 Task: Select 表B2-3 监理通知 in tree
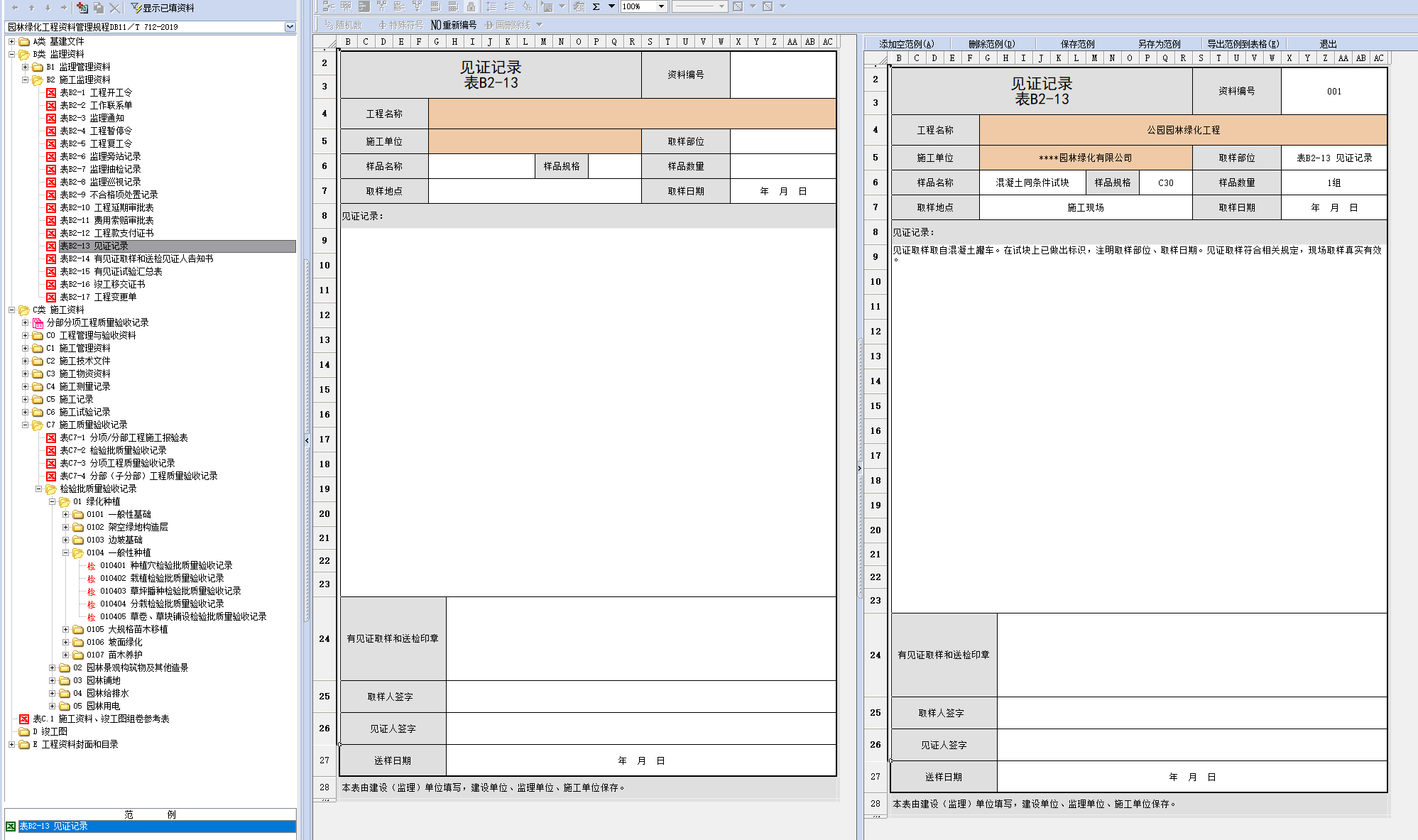92,118
